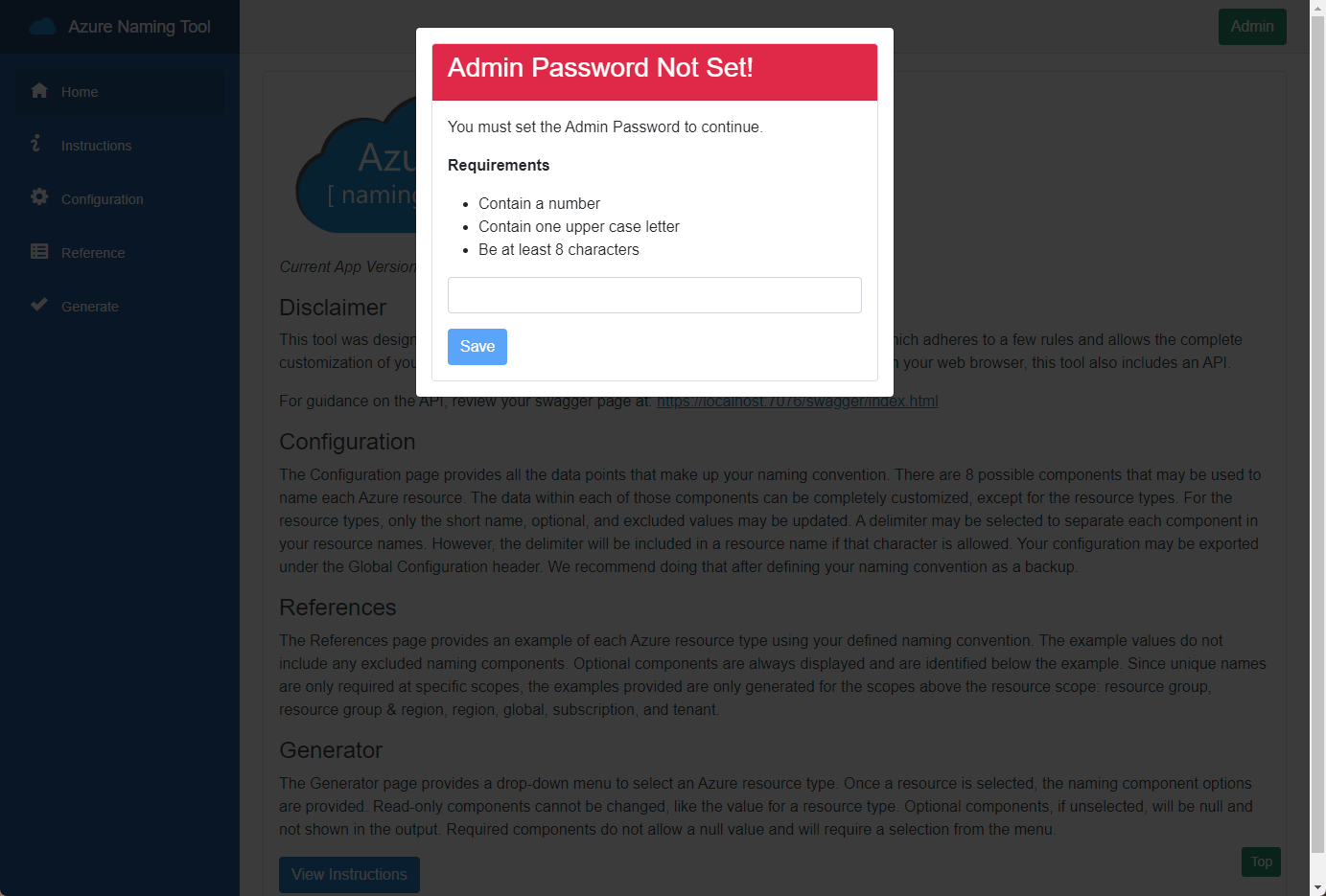The image size is (1326, 896).
Task: Open the Reference page from the sidebar
Action: [92, 252]
